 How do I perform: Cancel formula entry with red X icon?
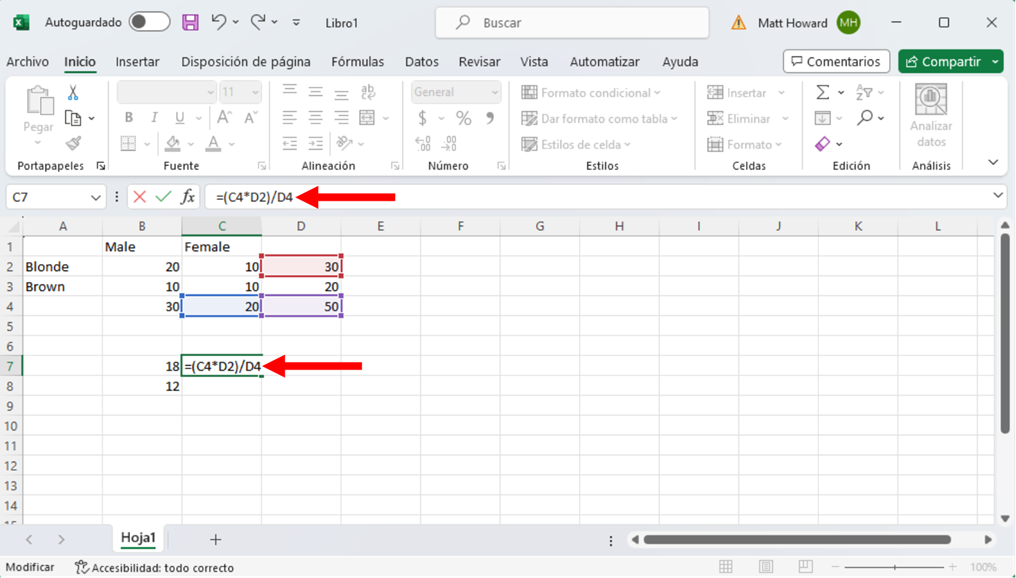[140, 197]
